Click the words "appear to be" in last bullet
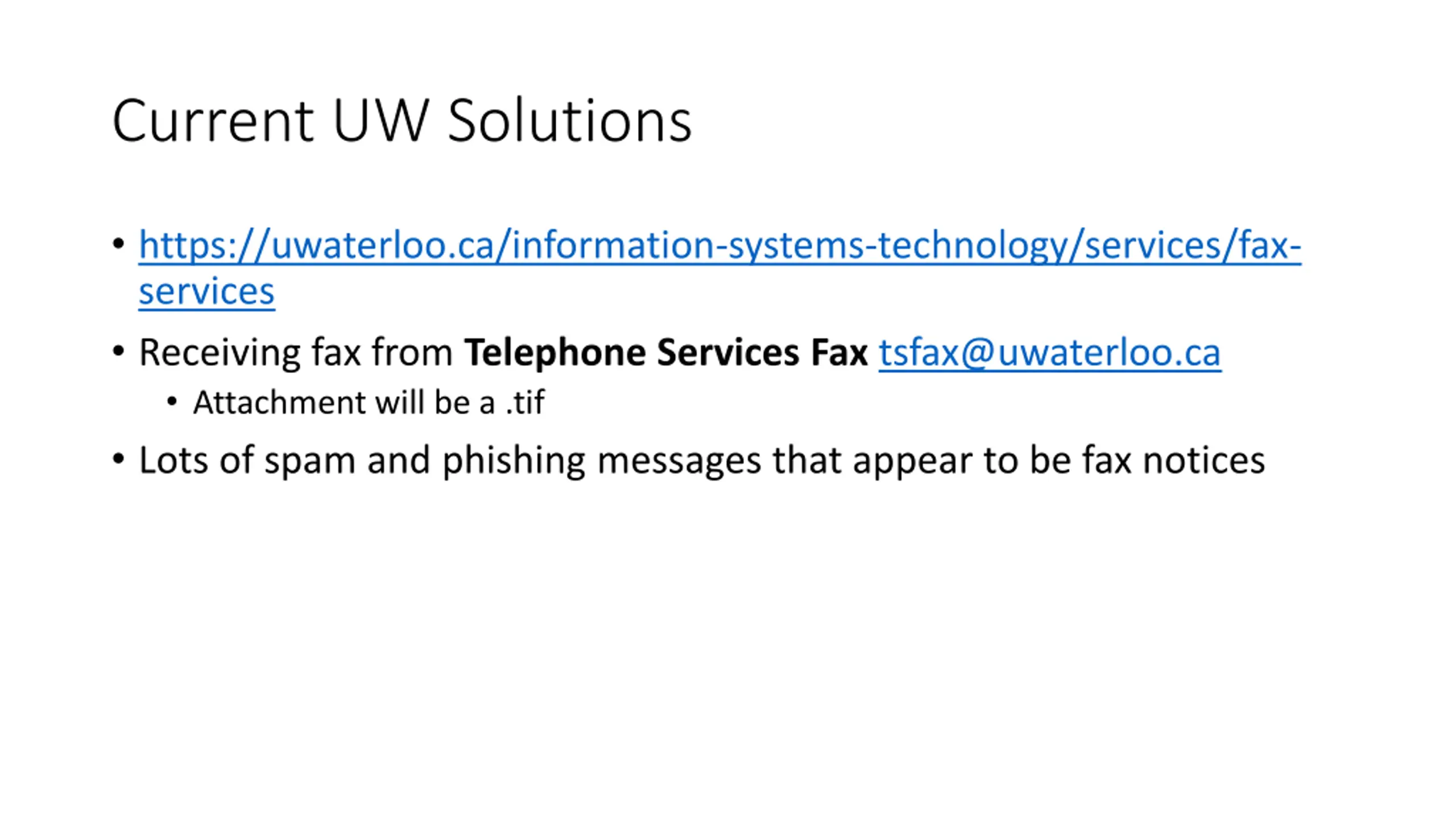 click(x=962, y=460)
